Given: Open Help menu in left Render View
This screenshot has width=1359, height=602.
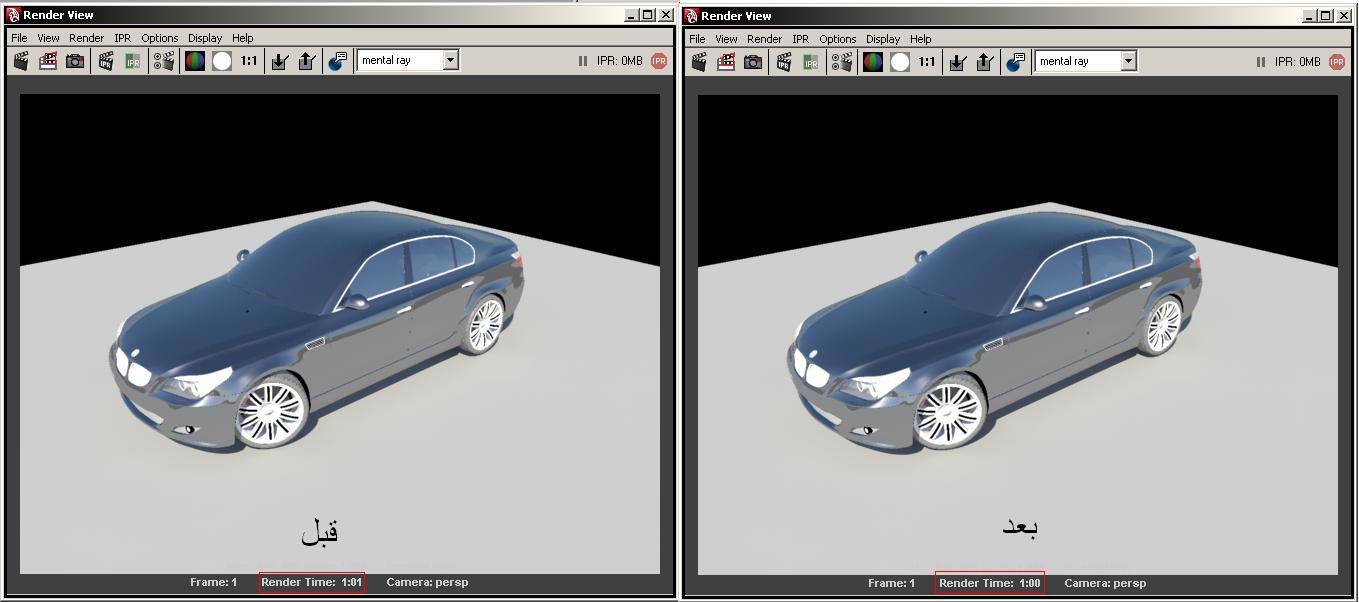Looking at the screenshot, I should tap(243, 38).
